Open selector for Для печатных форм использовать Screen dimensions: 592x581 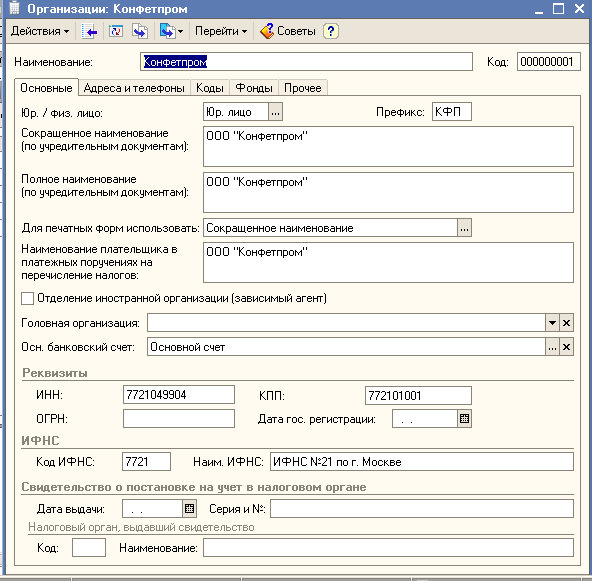(x=464, y=228)
